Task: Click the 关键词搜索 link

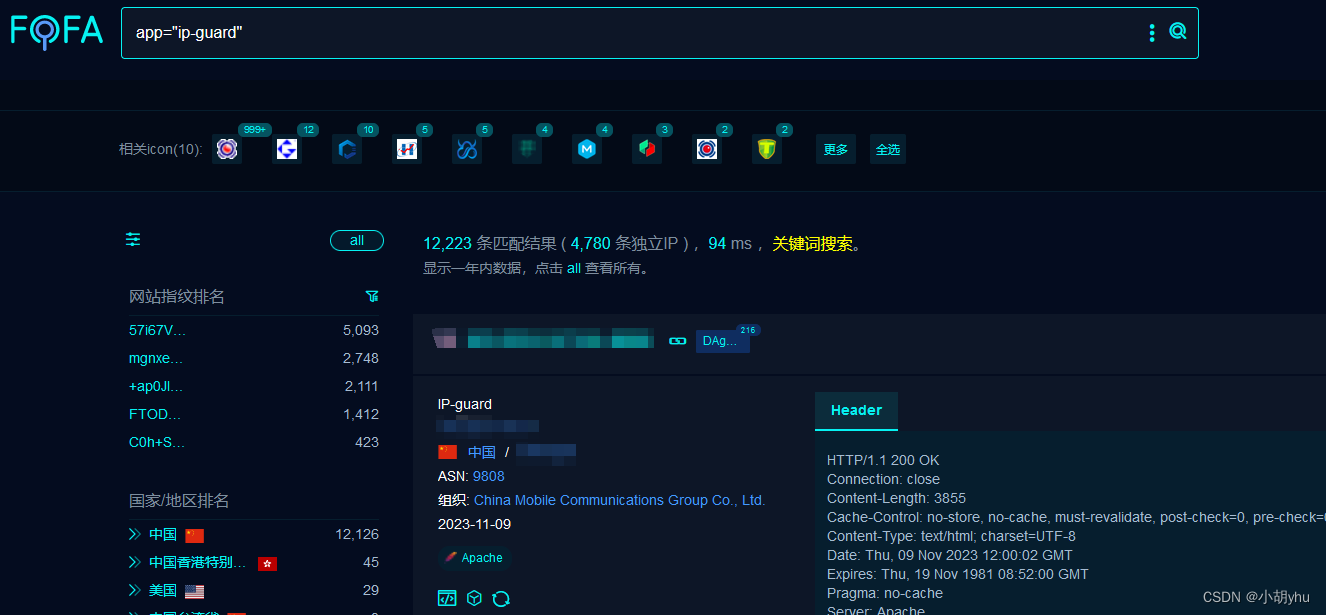Action: [812, 243]
